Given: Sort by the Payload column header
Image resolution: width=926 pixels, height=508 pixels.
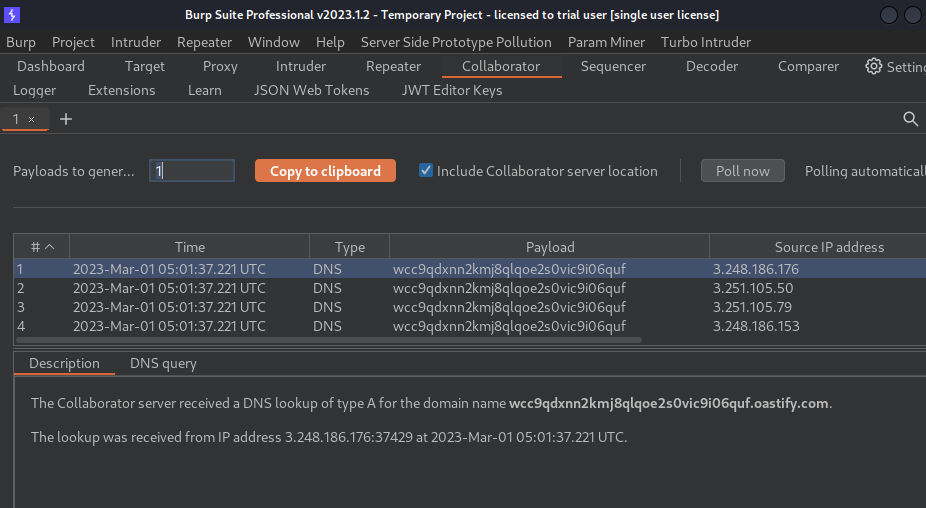Looking at the screenshot, I should coord(550,247).
